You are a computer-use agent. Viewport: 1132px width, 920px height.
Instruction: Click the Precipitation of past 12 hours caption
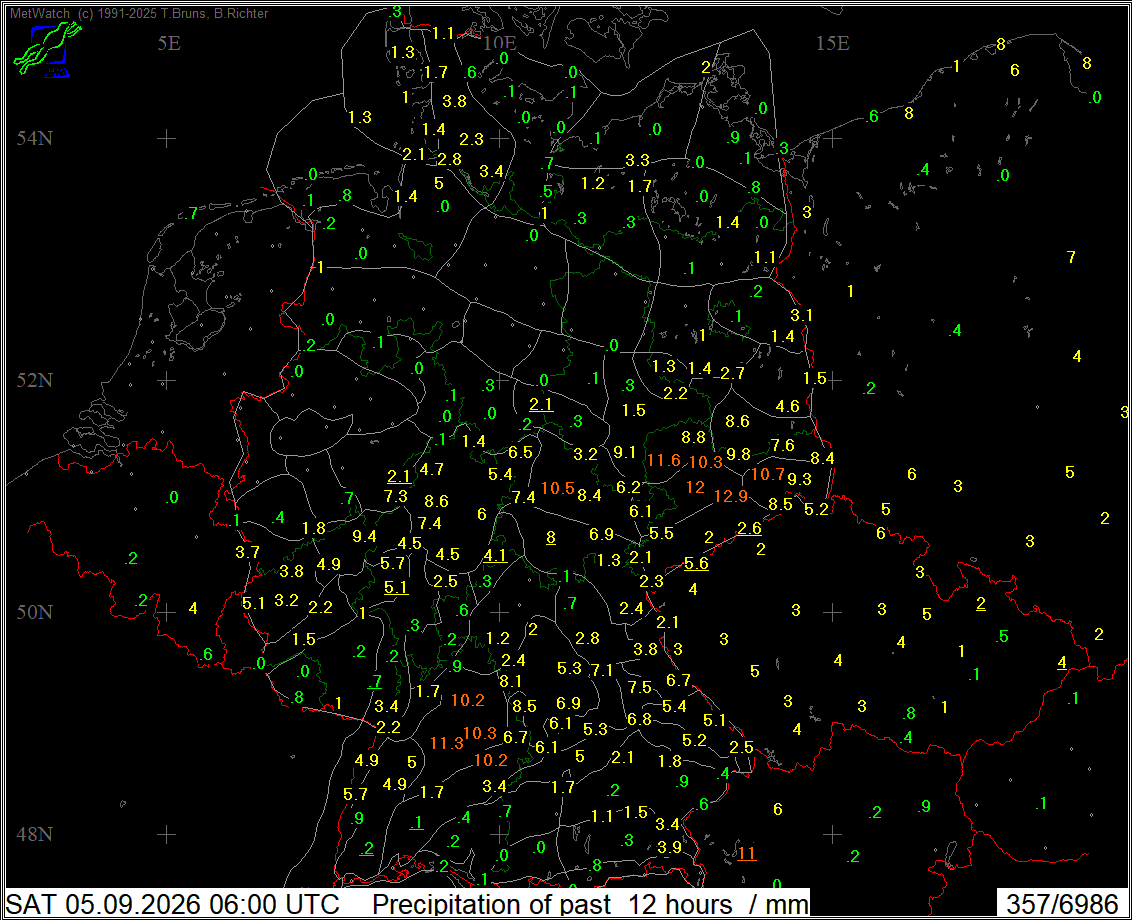552,904
